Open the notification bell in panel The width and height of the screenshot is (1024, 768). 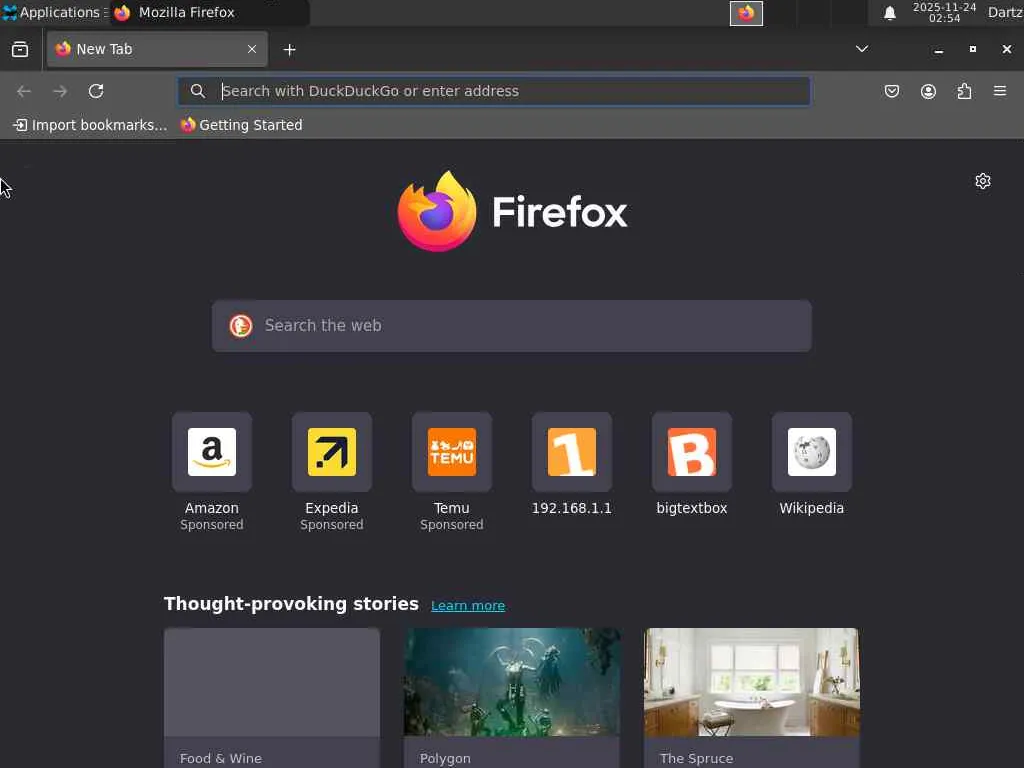click(889, 13)
